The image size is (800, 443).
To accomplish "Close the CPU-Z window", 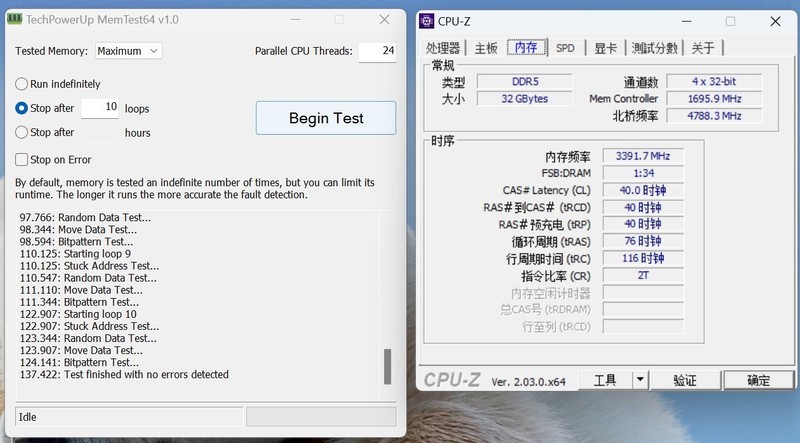I will click(776, 21).
